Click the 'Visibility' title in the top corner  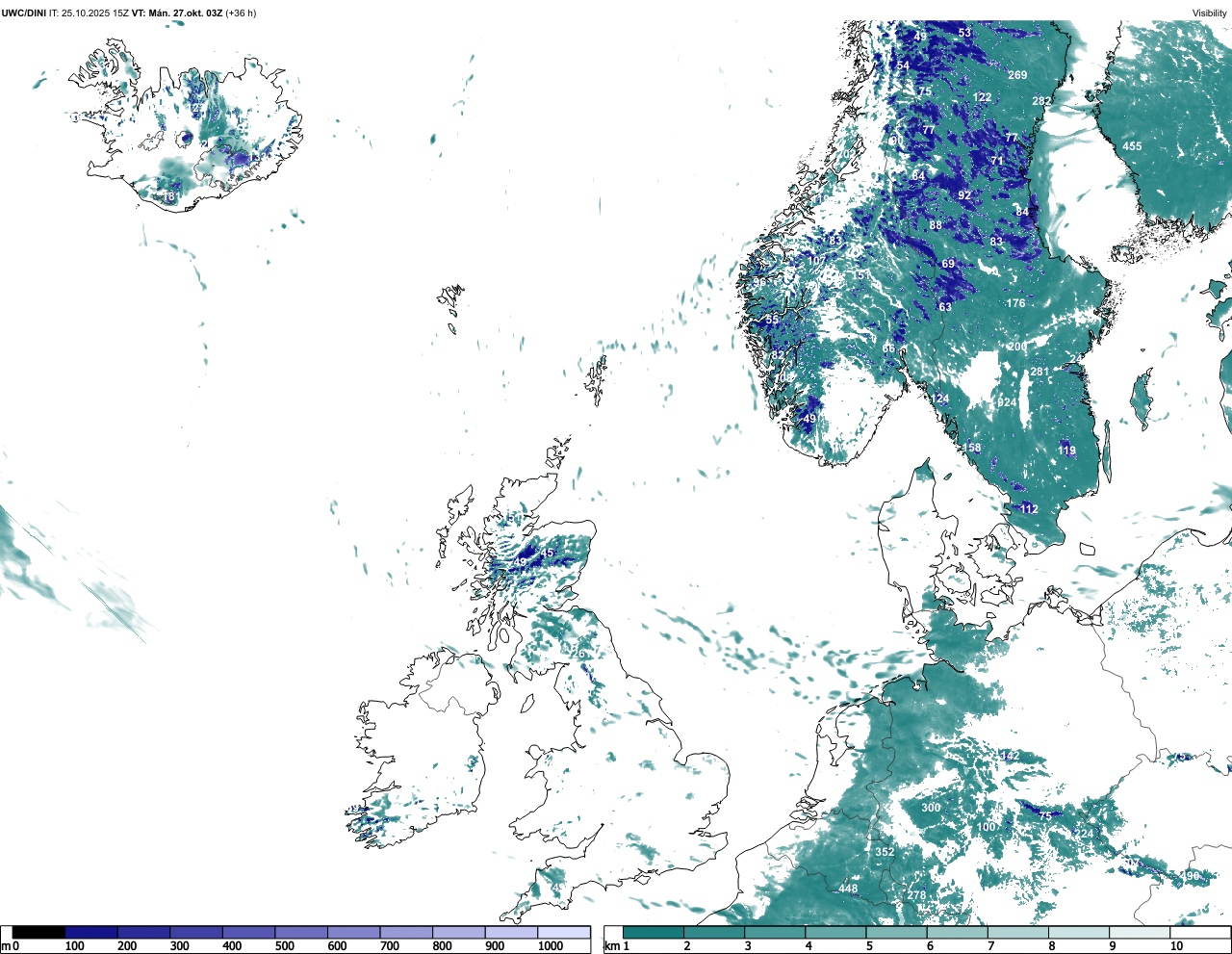click(1210, 13)
